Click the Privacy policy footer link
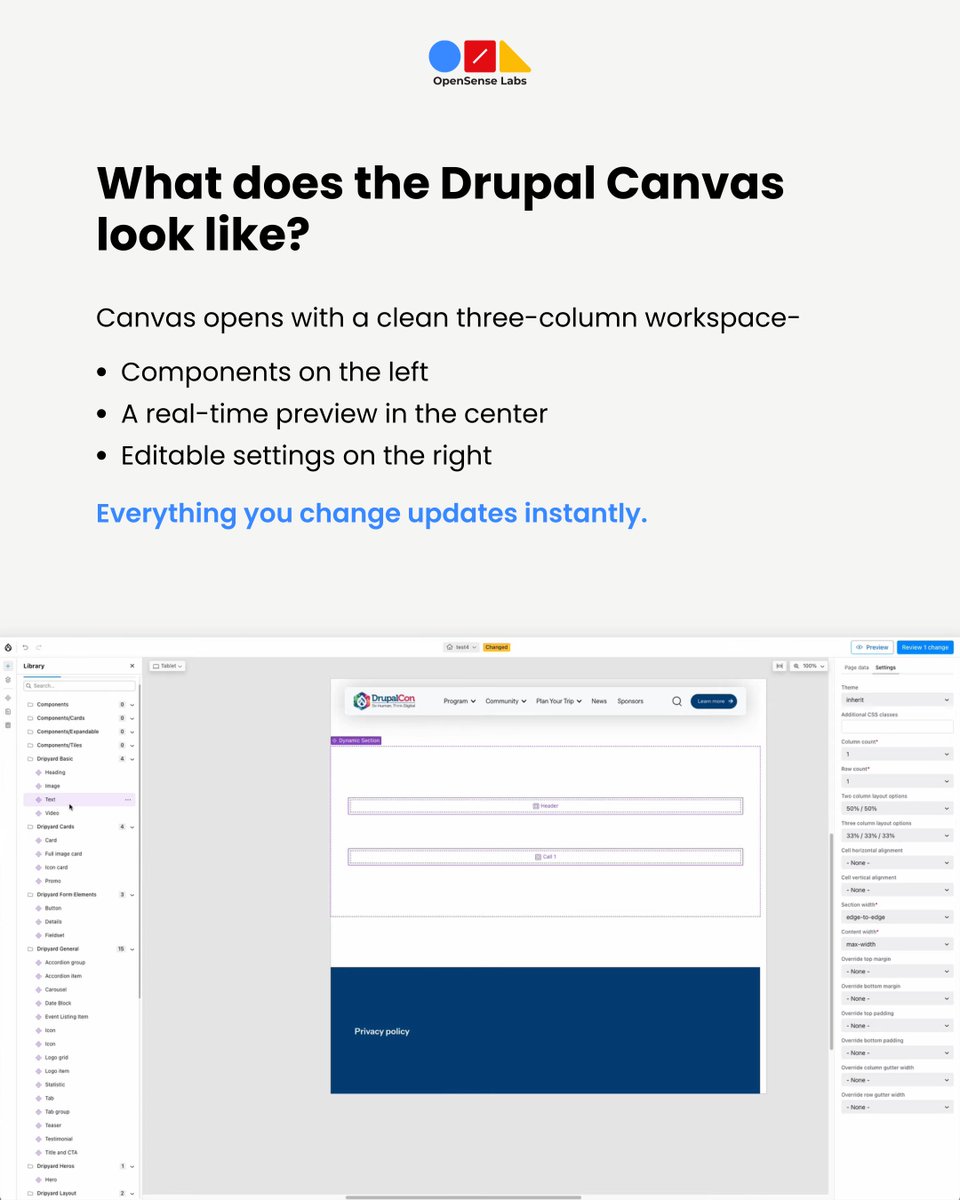Viewport: 960px width, 1200px height. [x=382, y=1031]
